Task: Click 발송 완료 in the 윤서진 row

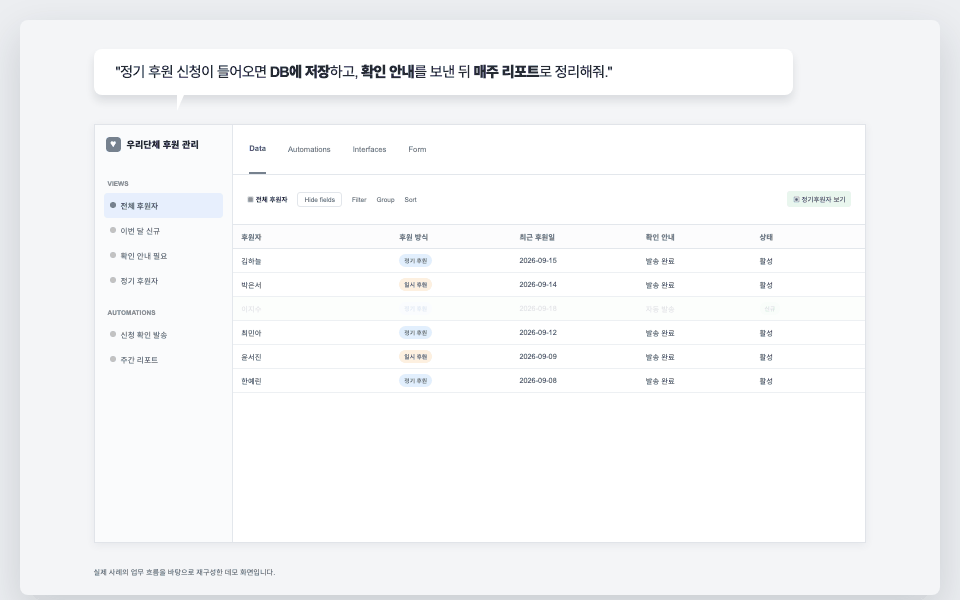Action: point(659,357)
